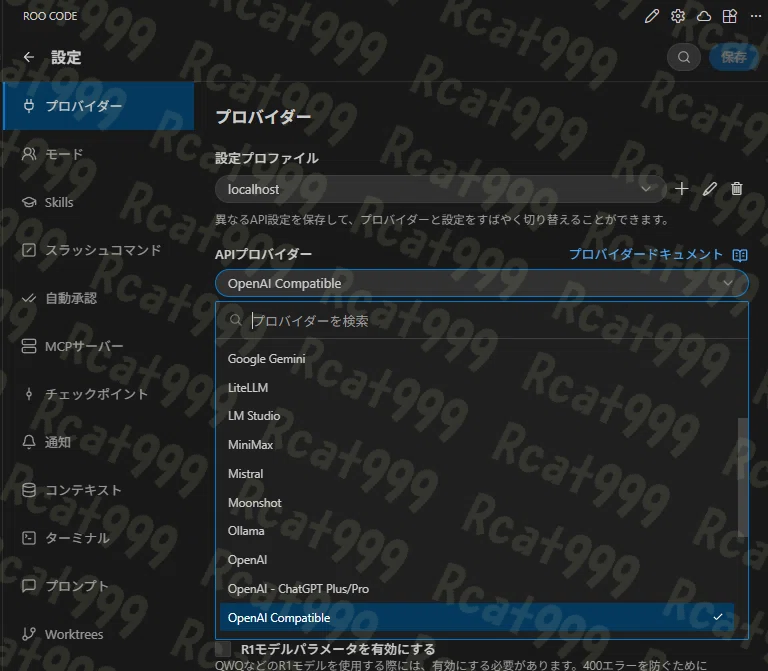
Task: Click the commit icon beside チェックポイント
Action: [x=29, y=394]
